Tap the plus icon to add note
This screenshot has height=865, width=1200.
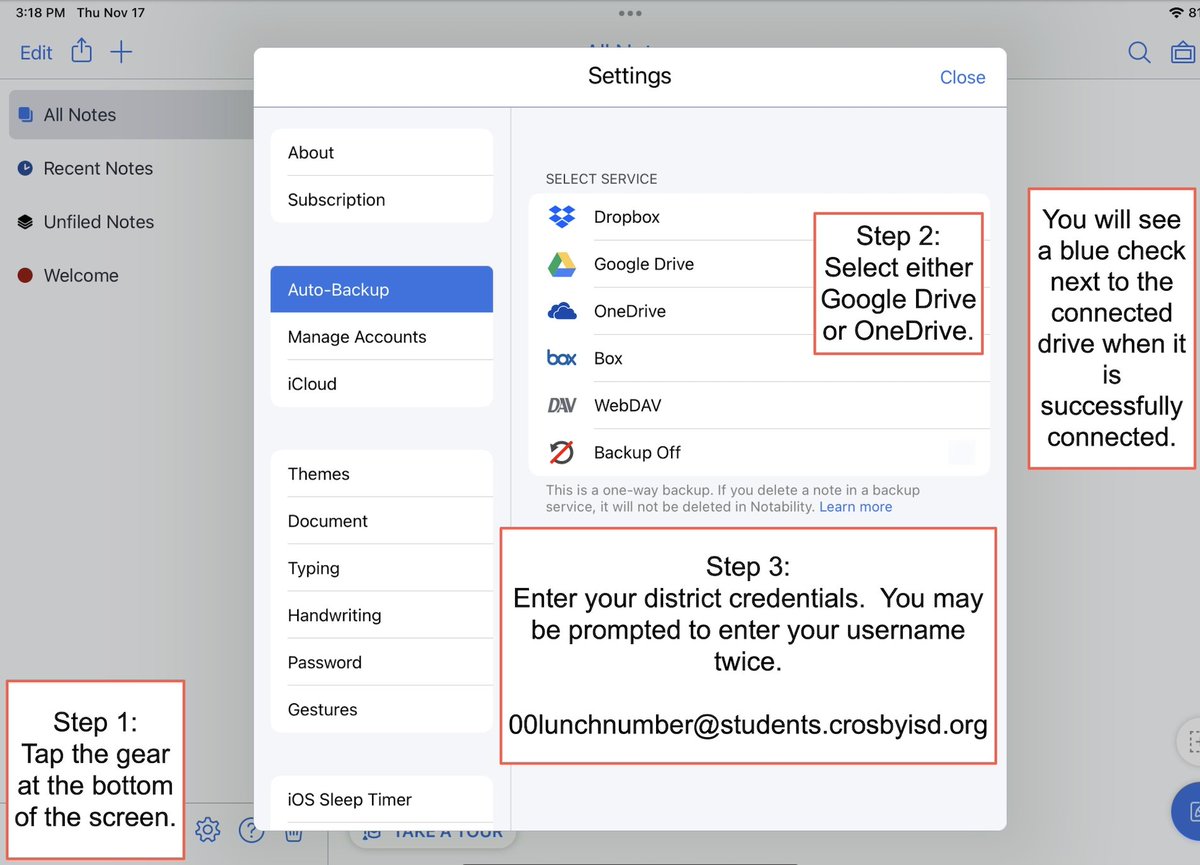tap(121, 52)
